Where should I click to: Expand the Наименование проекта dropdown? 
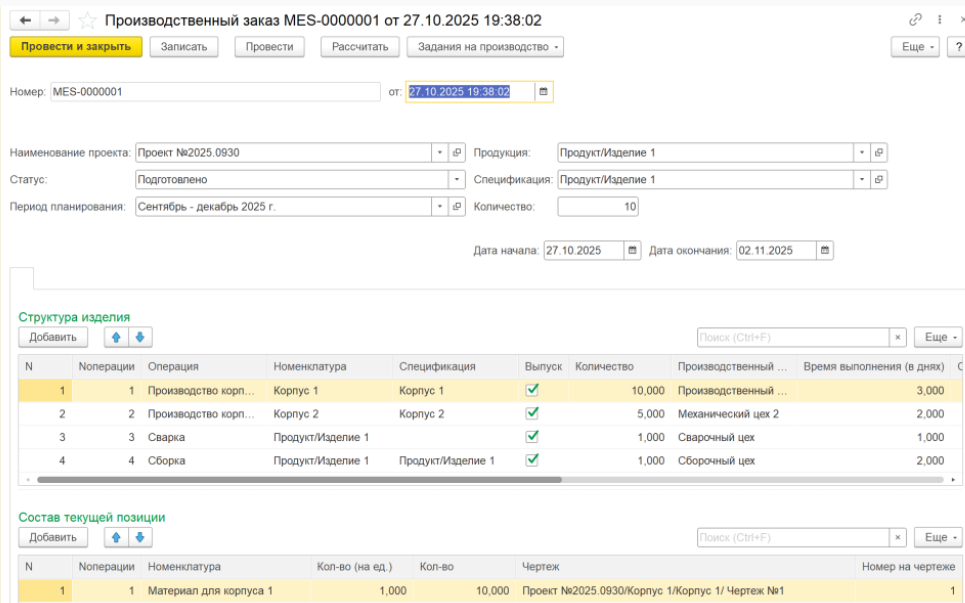pyautogui.click(x=439, y=153)
